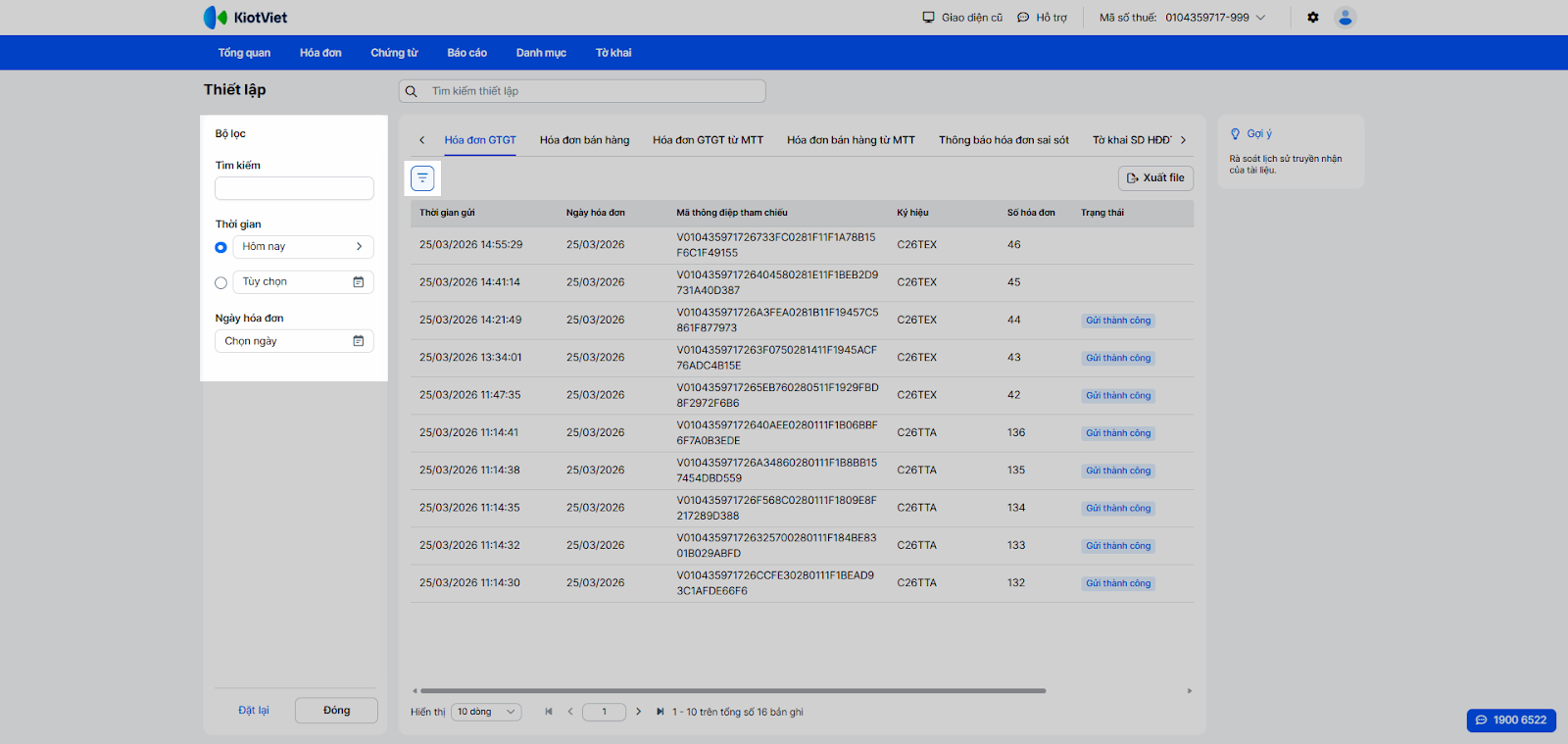Open calendar icon in Ngày hóa đơn field
Image resolution: width=1568 pixels, height=744 pixels.
pyautogui.click(x=359, y=341)
